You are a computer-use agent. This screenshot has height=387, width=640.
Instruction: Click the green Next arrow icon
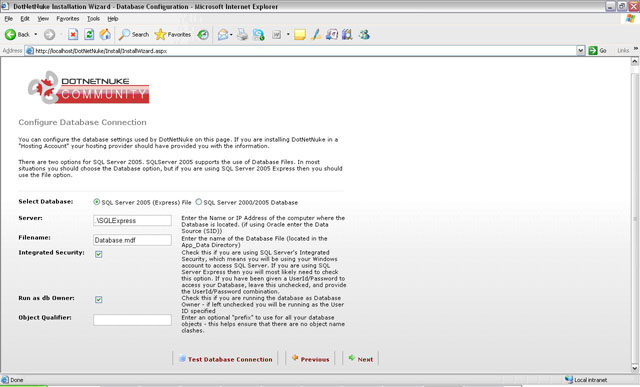tap(352, 358)
